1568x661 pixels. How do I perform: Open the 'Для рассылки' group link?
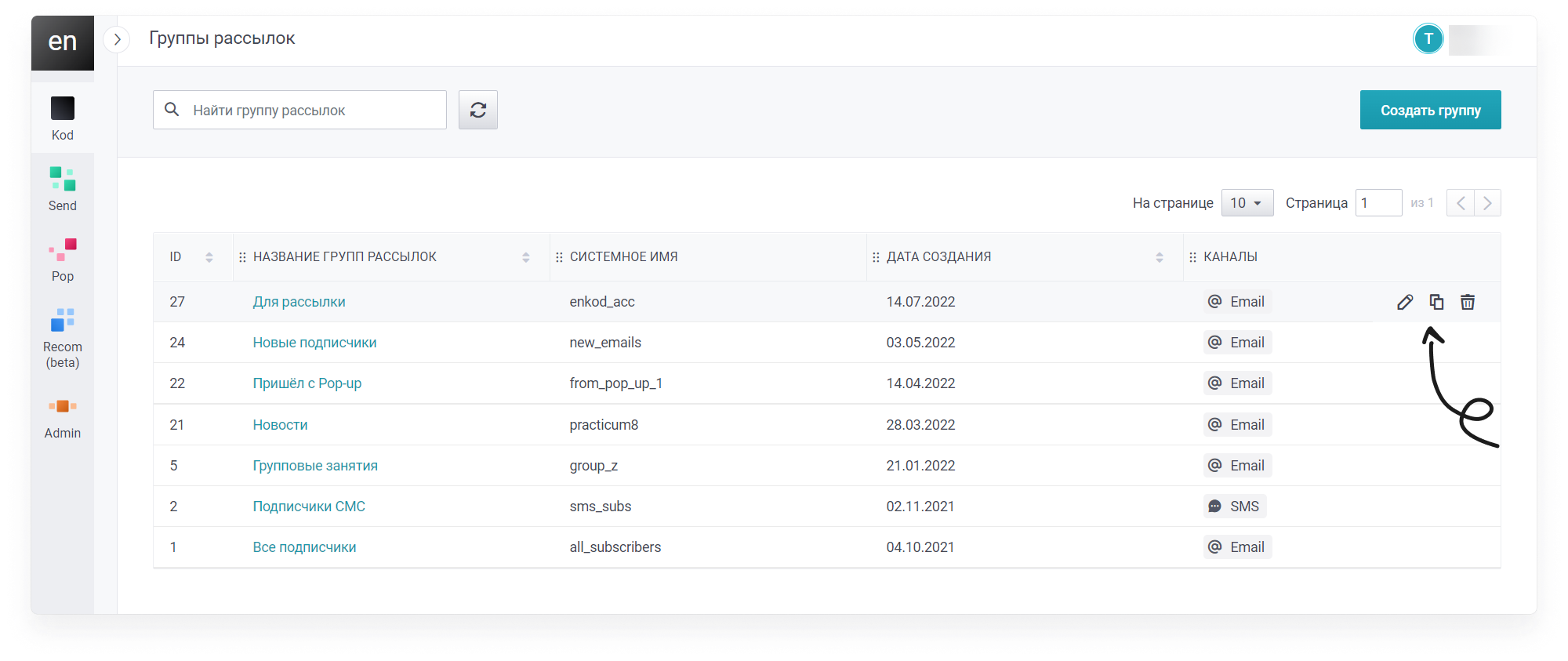[299, 302]
